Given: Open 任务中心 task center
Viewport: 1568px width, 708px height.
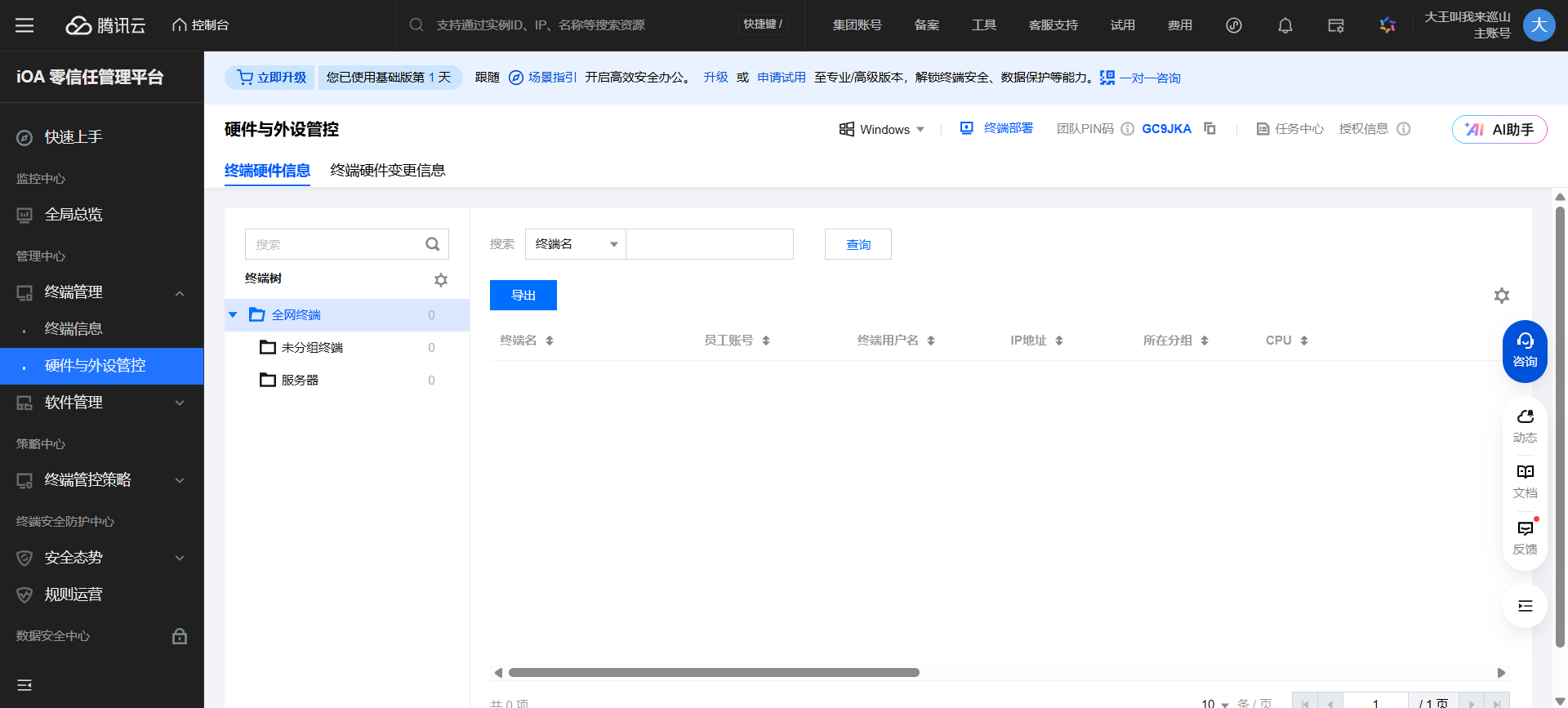Looking at the screenshot, I should point(1290,129).
